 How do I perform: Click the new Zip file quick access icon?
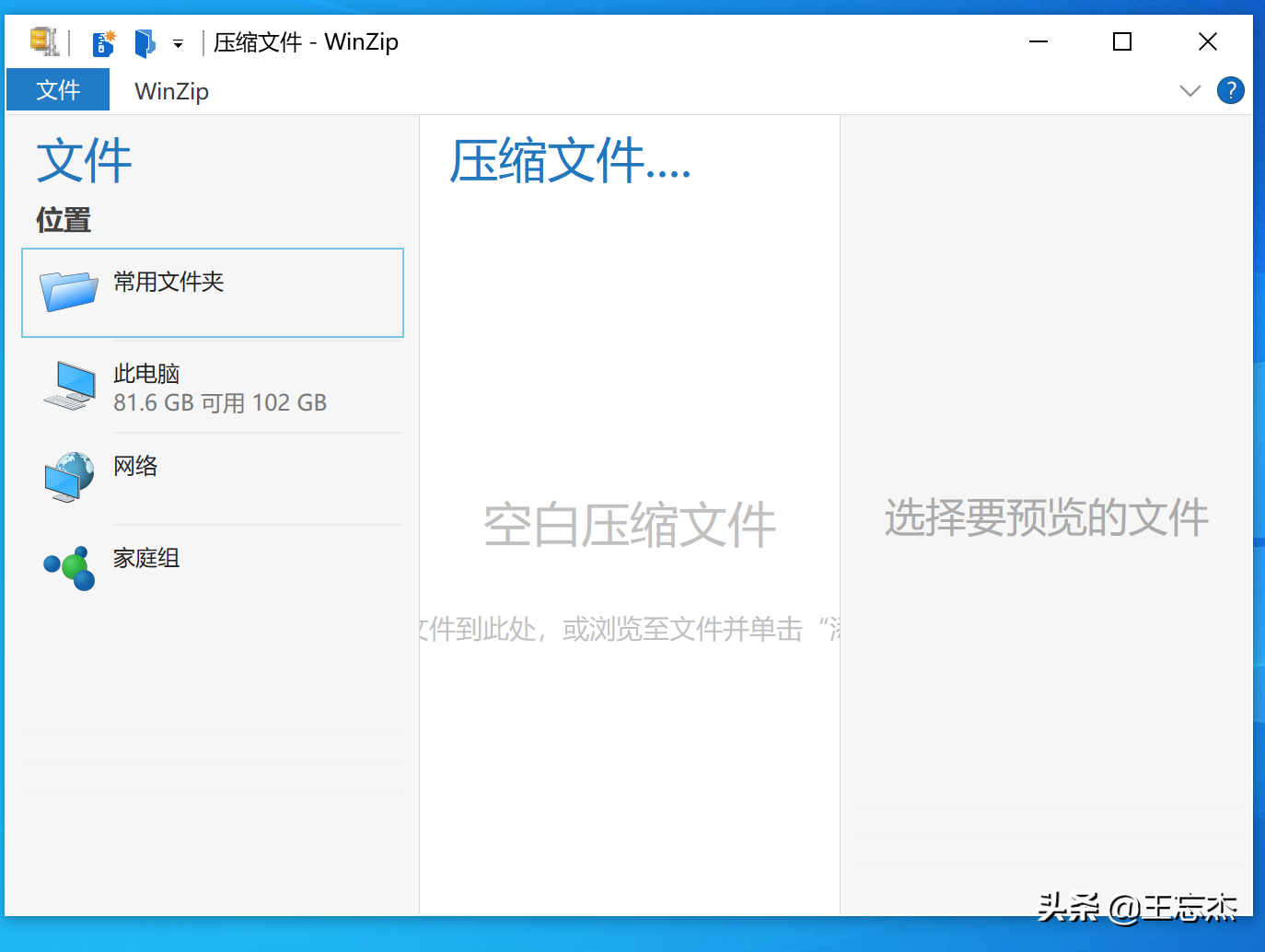click(x=104, y=42)
